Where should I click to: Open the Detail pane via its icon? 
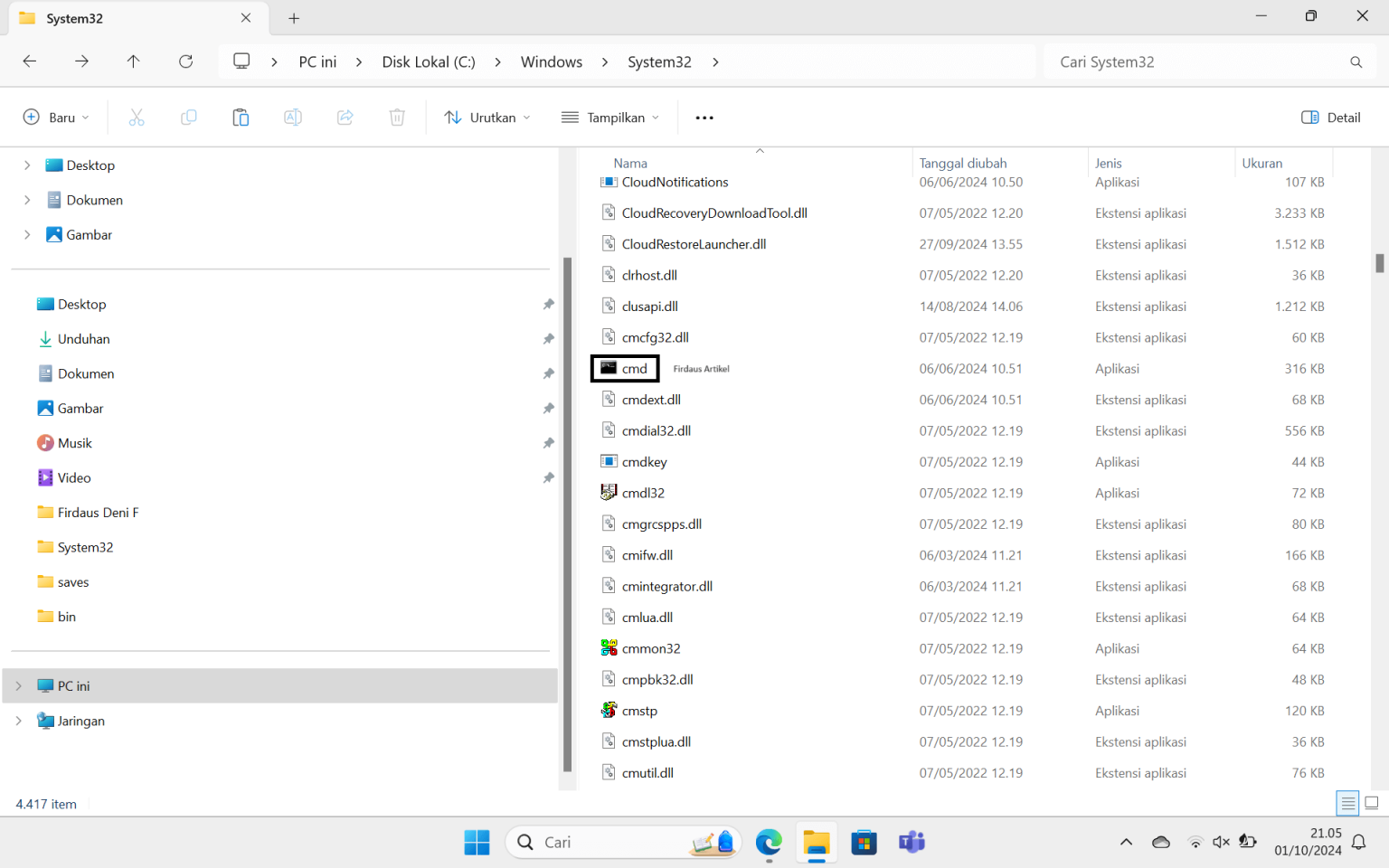1329,117
